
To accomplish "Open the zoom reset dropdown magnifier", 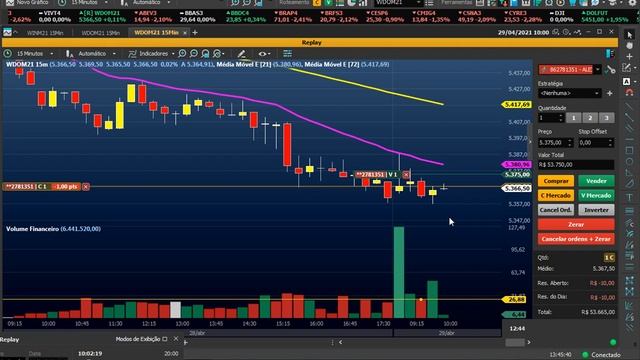I will (218, 53).
